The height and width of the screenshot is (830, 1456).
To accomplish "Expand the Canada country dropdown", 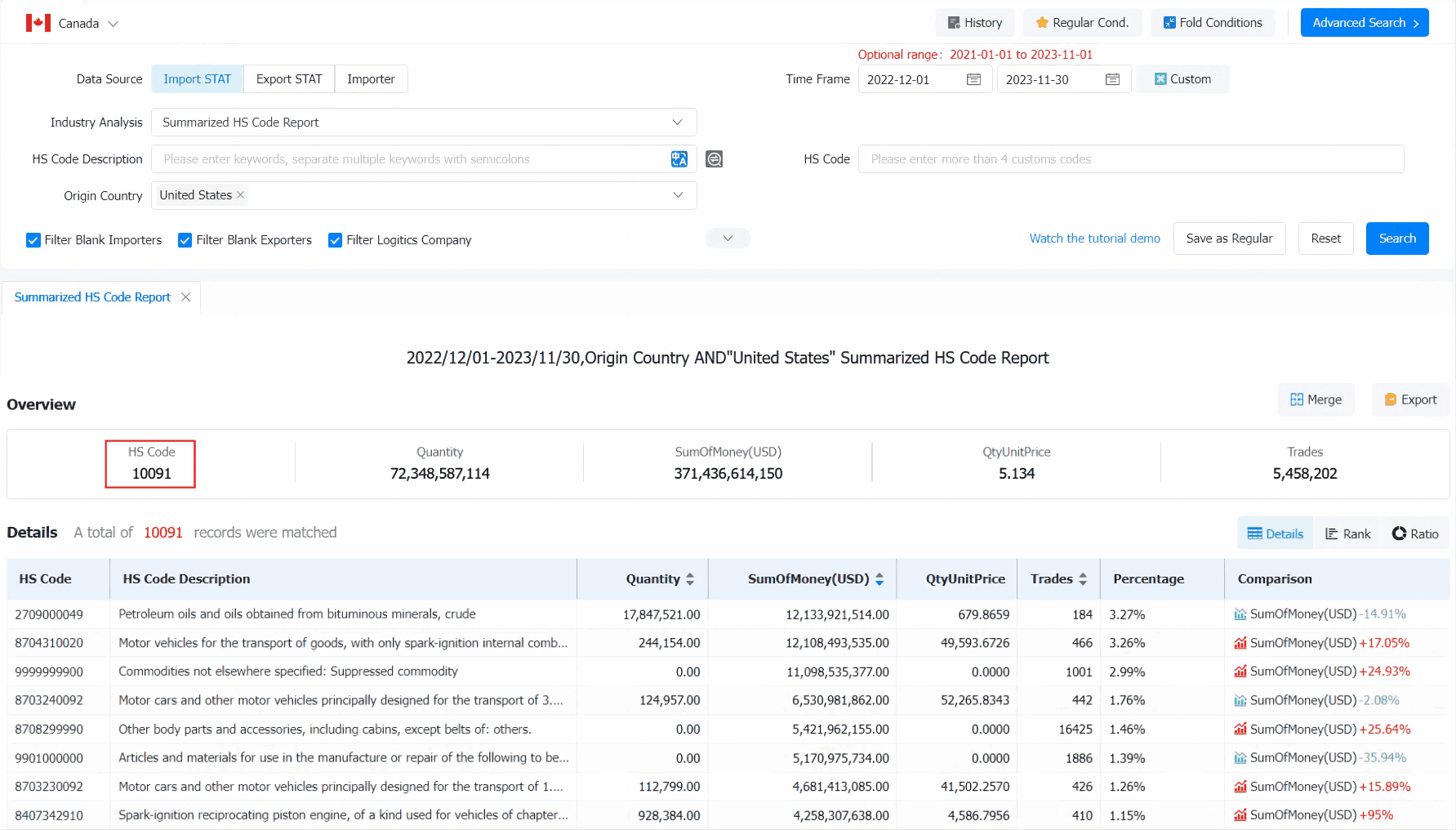I will 114,24.
